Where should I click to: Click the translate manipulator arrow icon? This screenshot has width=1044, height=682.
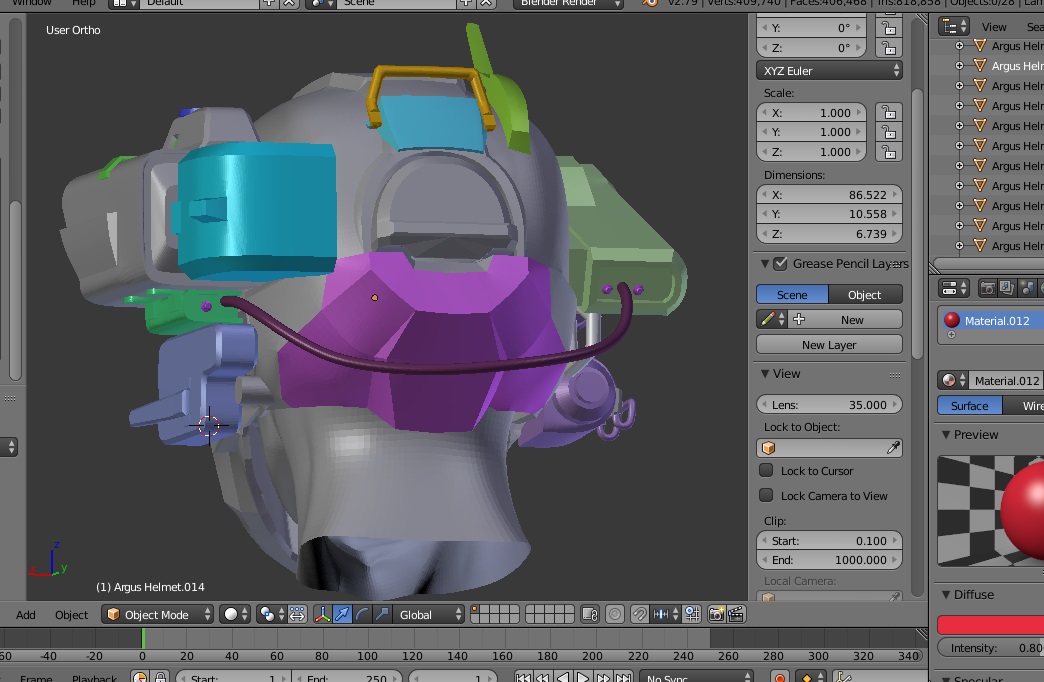click(x=343, y=614)
